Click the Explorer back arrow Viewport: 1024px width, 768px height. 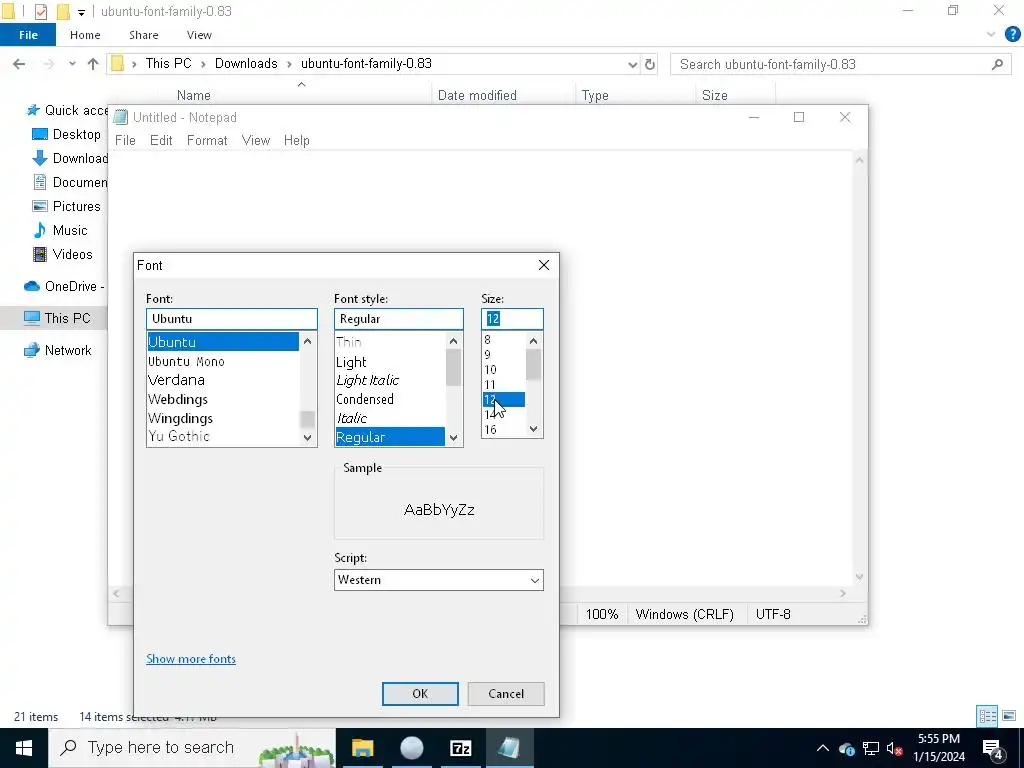coord(19,64)
